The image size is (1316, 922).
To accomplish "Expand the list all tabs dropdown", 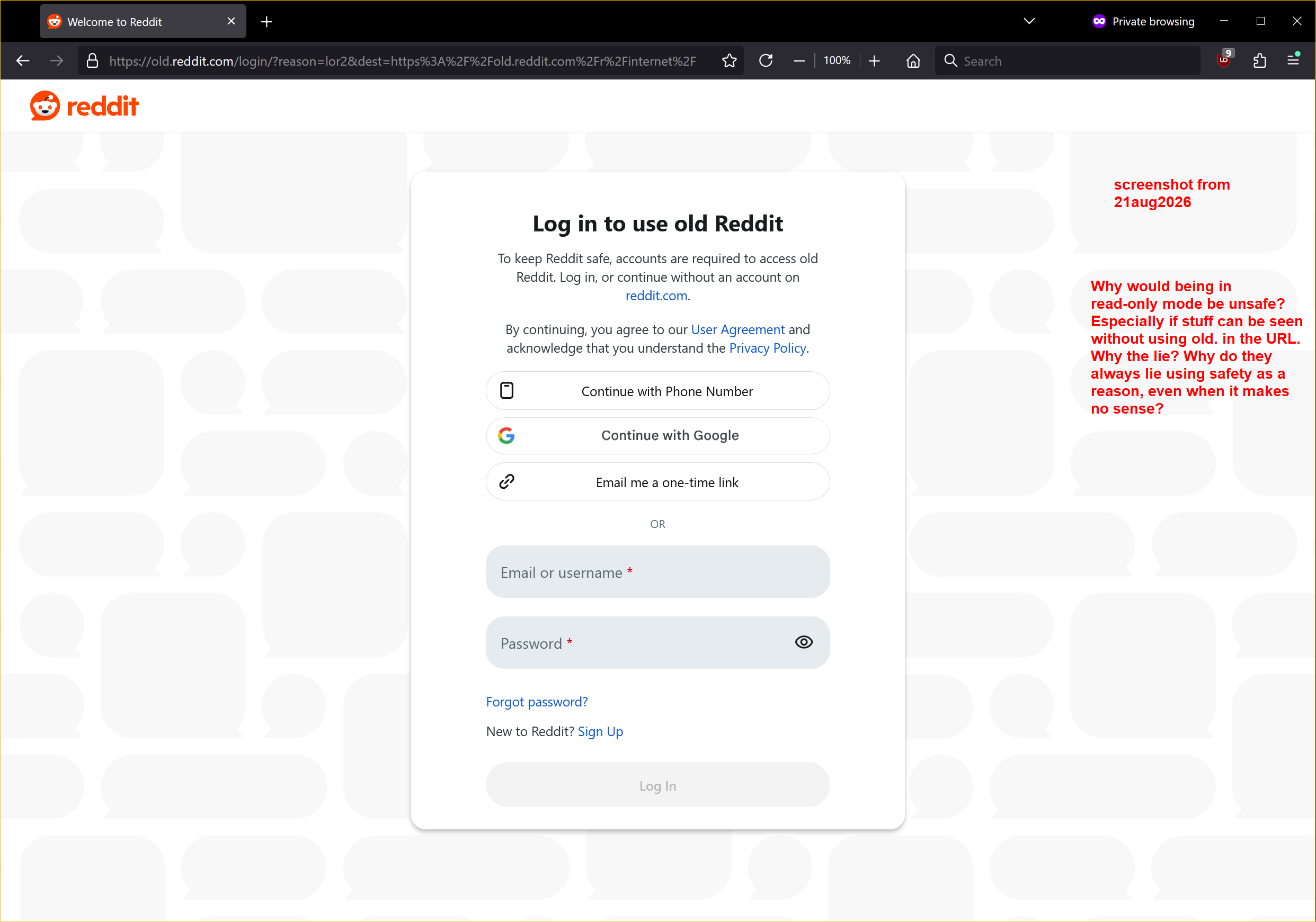I will point(1029,21).
